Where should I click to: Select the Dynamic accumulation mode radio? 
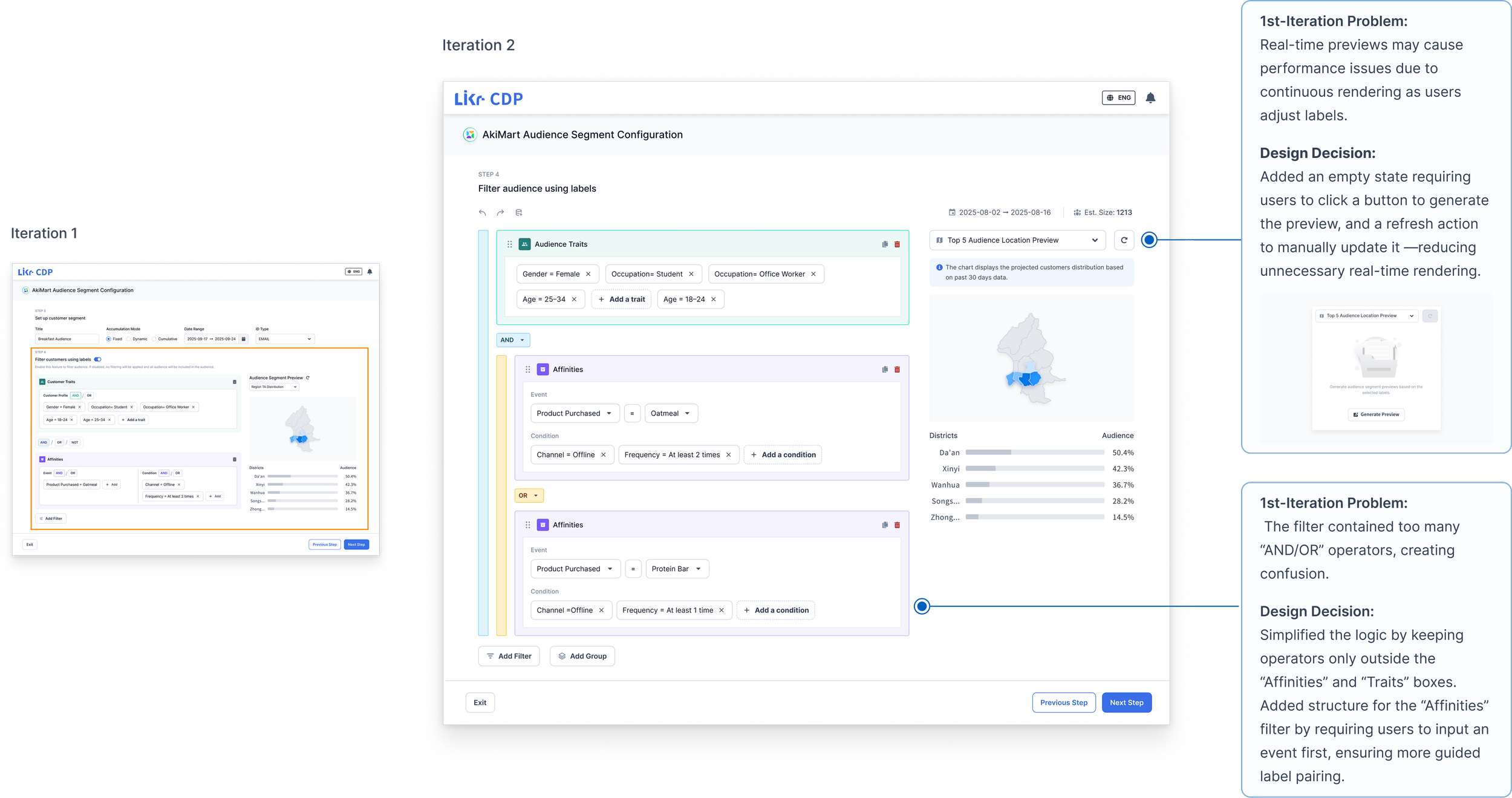[129, 339]
